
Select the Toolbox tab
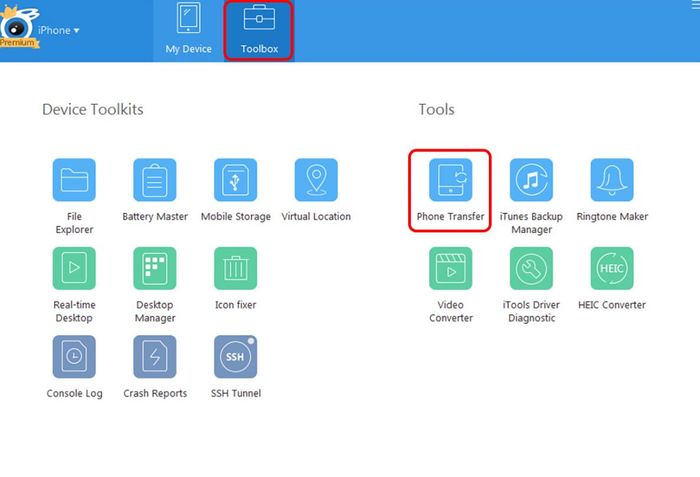(x=259, y=30)
